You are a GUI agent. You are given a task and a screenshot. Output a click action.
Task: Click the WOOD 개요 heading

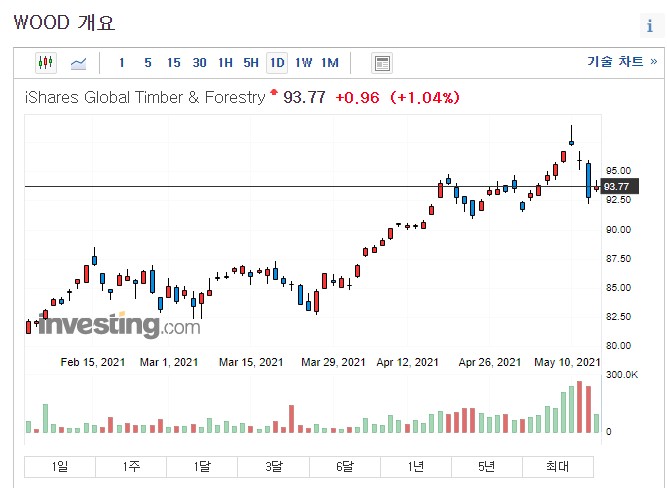tap(64, 23)
